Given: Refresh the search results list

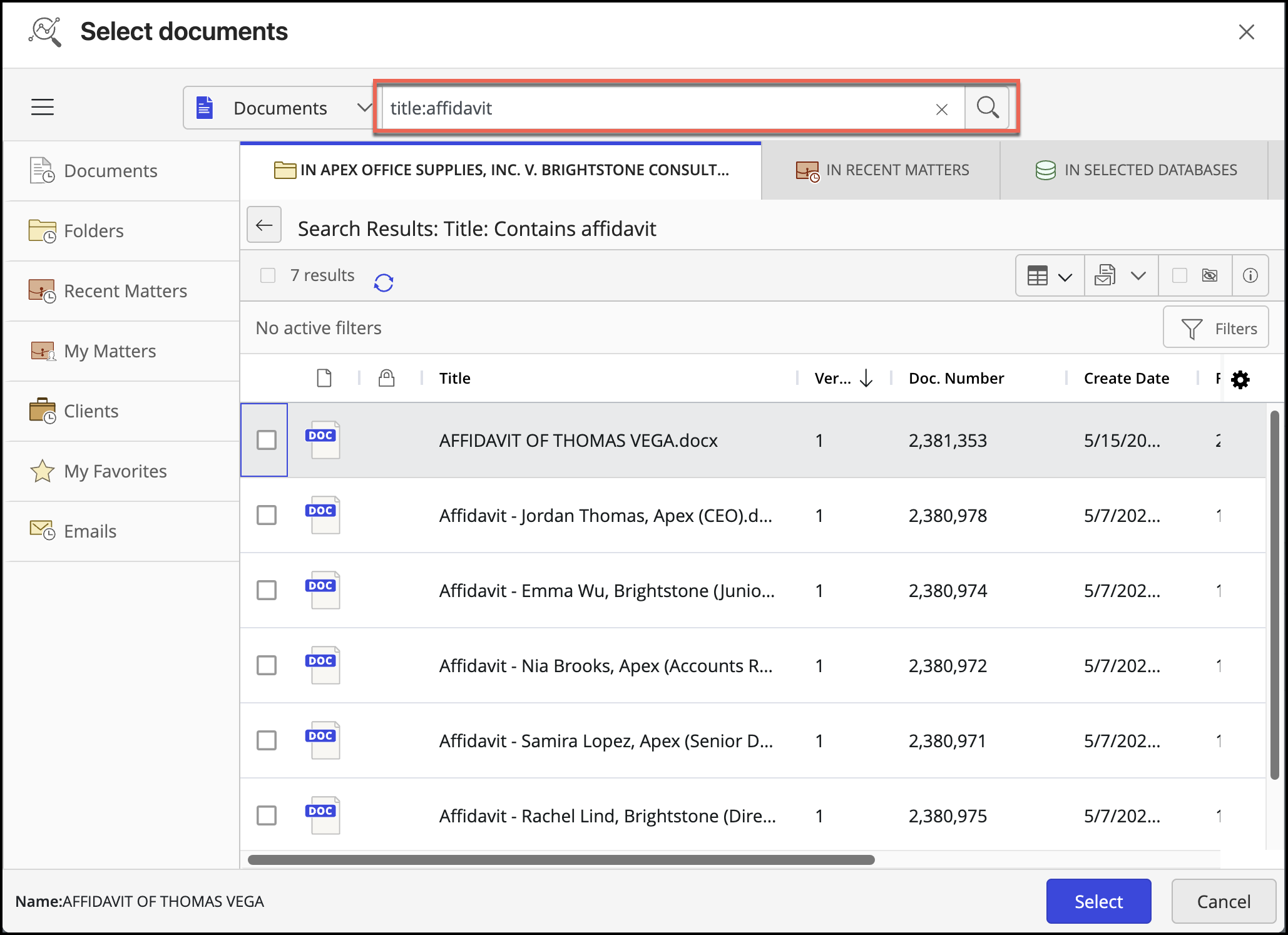Looking at the screenshot, I should (384, 283).
